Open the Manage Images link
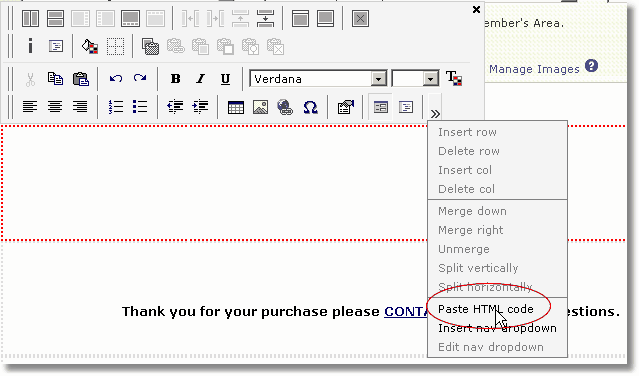Viewport: 639px width, 376px height. point(534,69)
